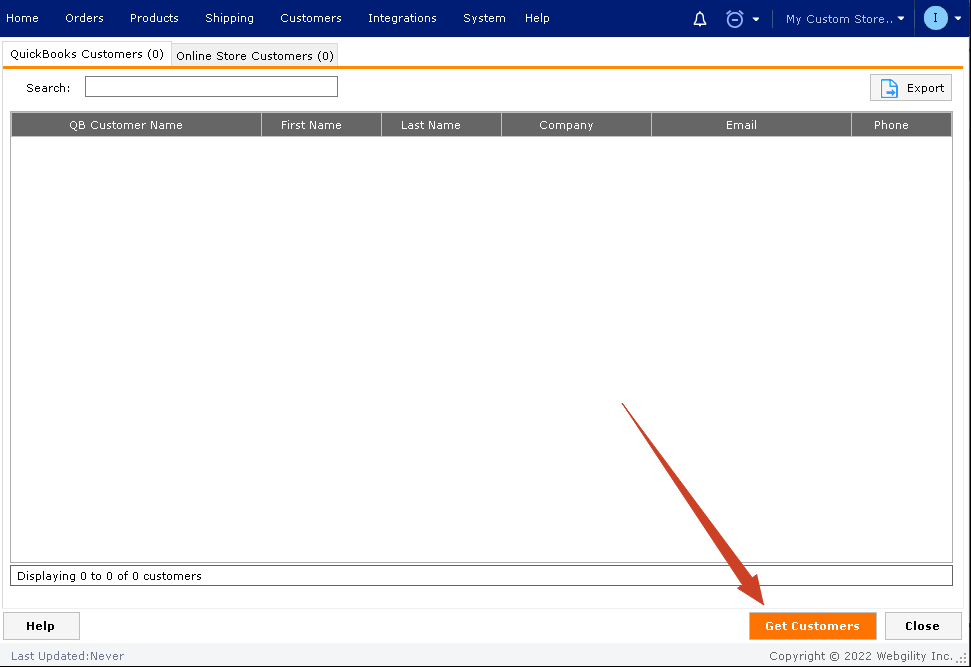Expand the user profile dropdown arrow

(x=958, y=19)
